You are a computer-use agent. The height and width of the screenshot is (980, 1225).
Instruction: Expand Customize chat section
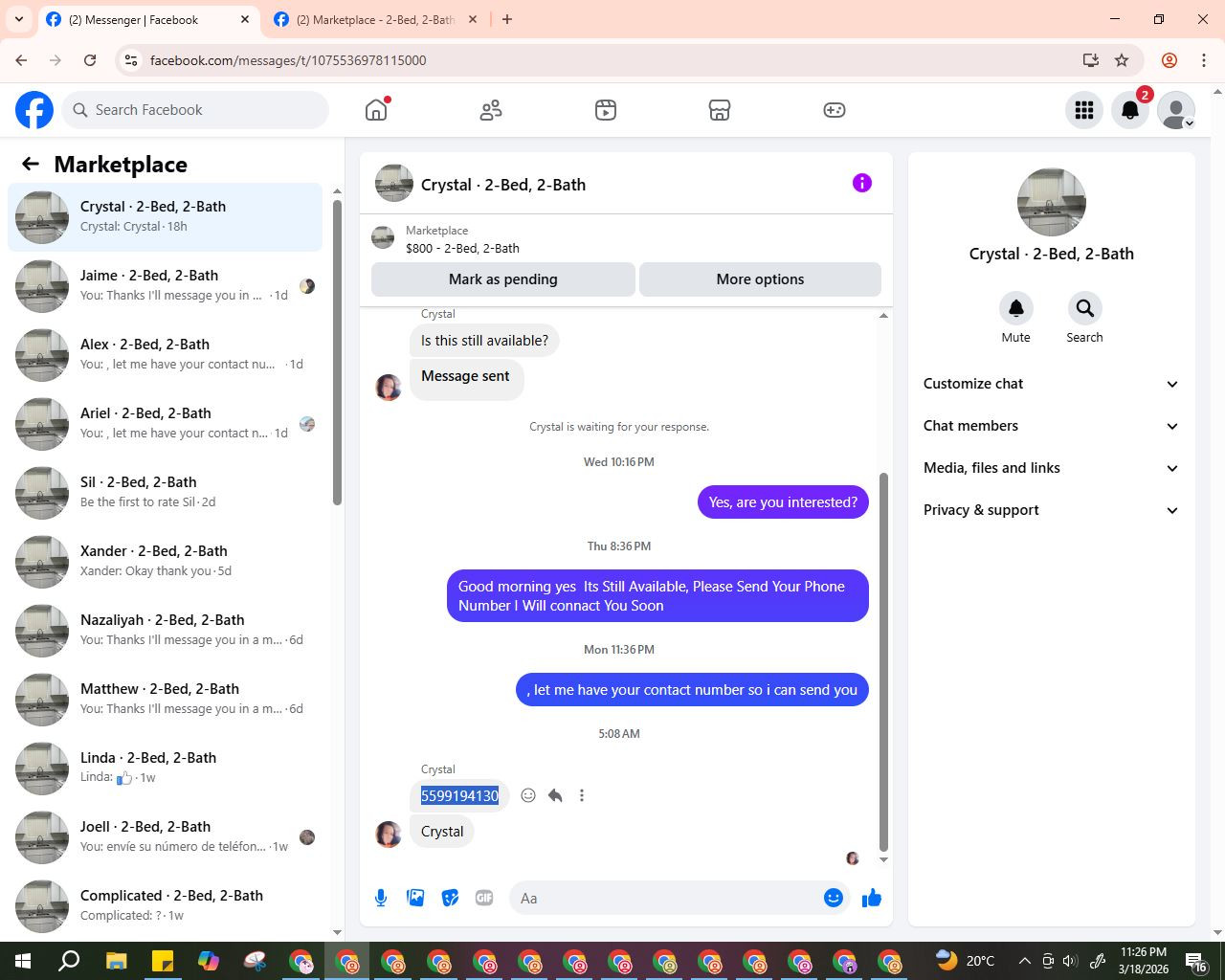pos(1051,384)
